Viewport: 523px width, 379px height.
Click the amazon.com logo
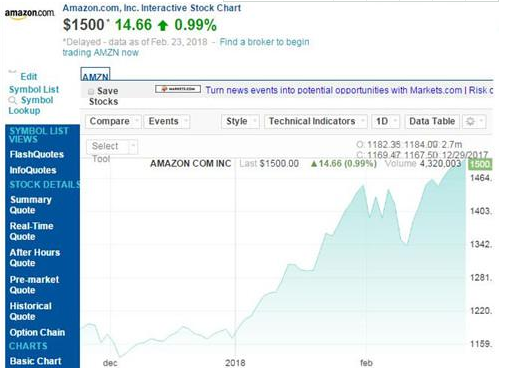click(x=29, y=14)
